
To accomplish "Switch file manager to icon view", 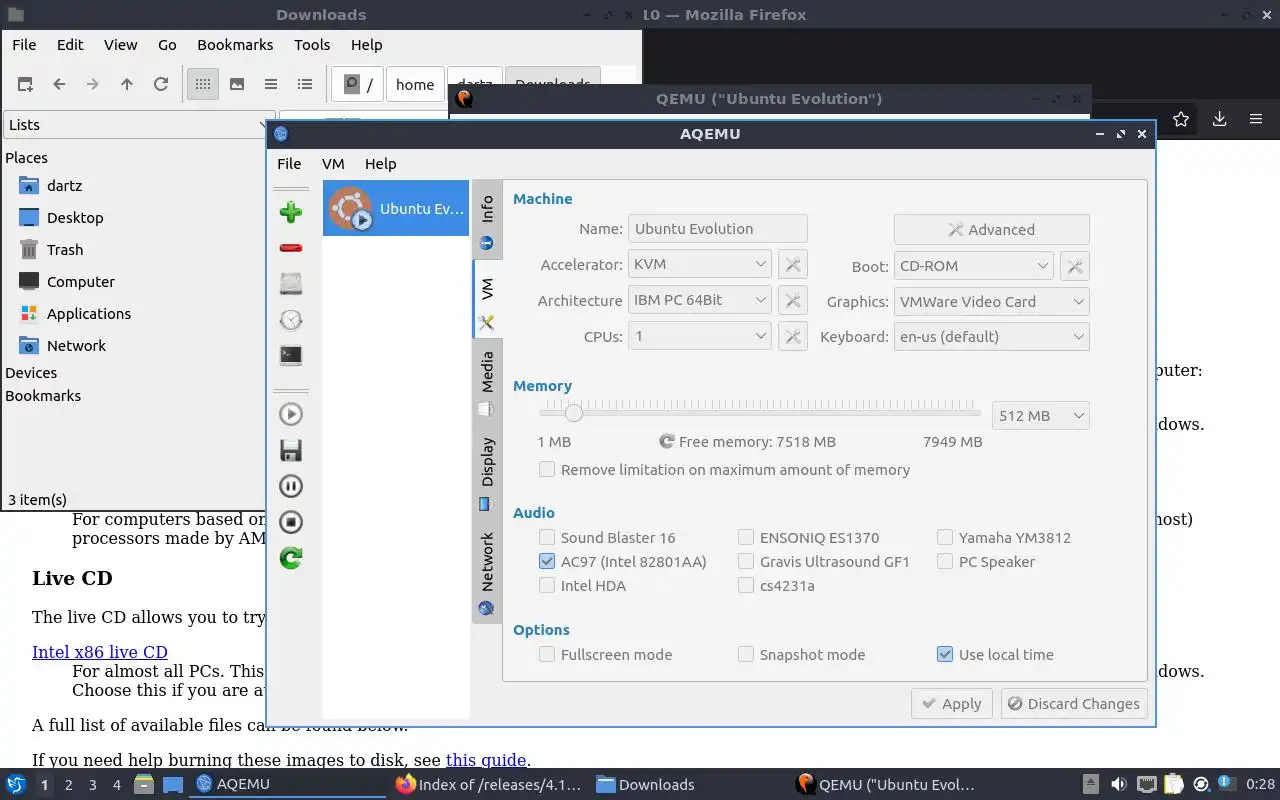I will point(203,84).
